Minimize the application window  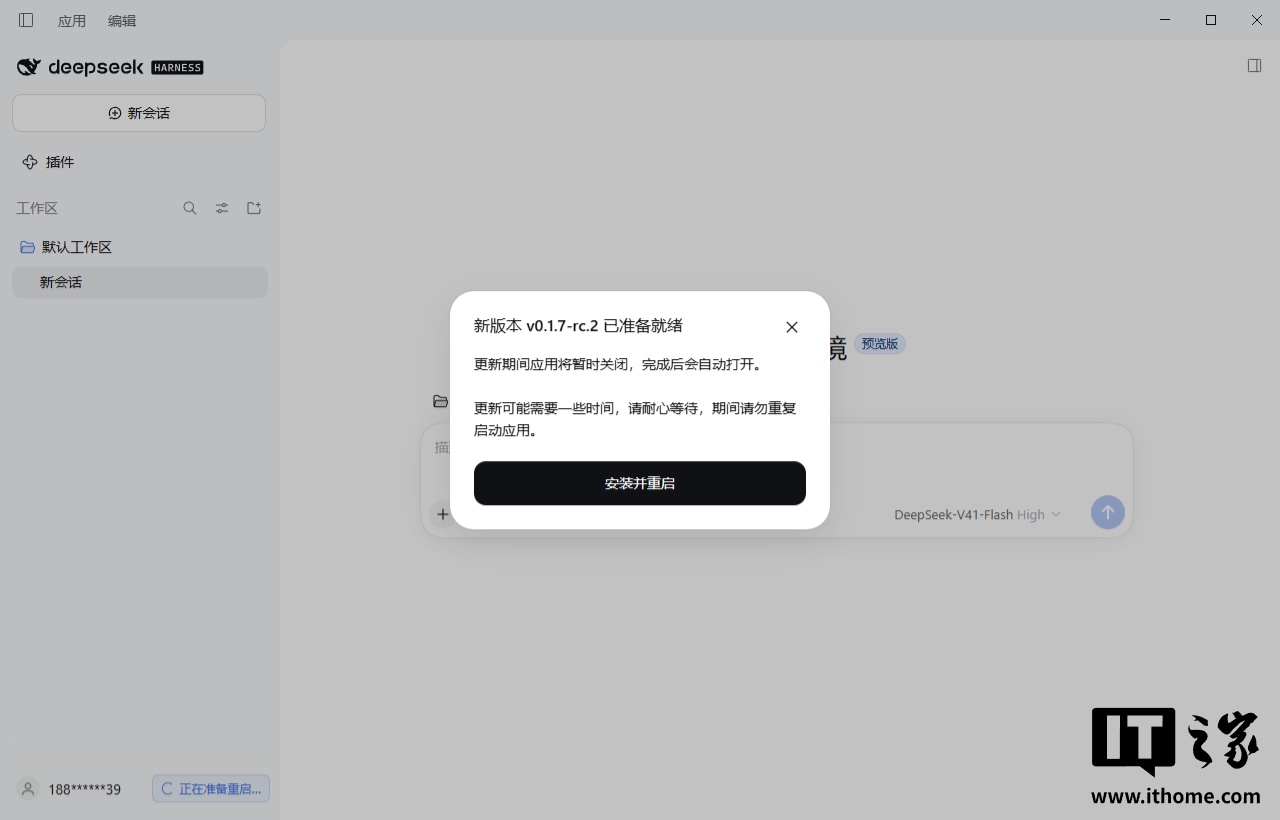tap(1165, 20)
